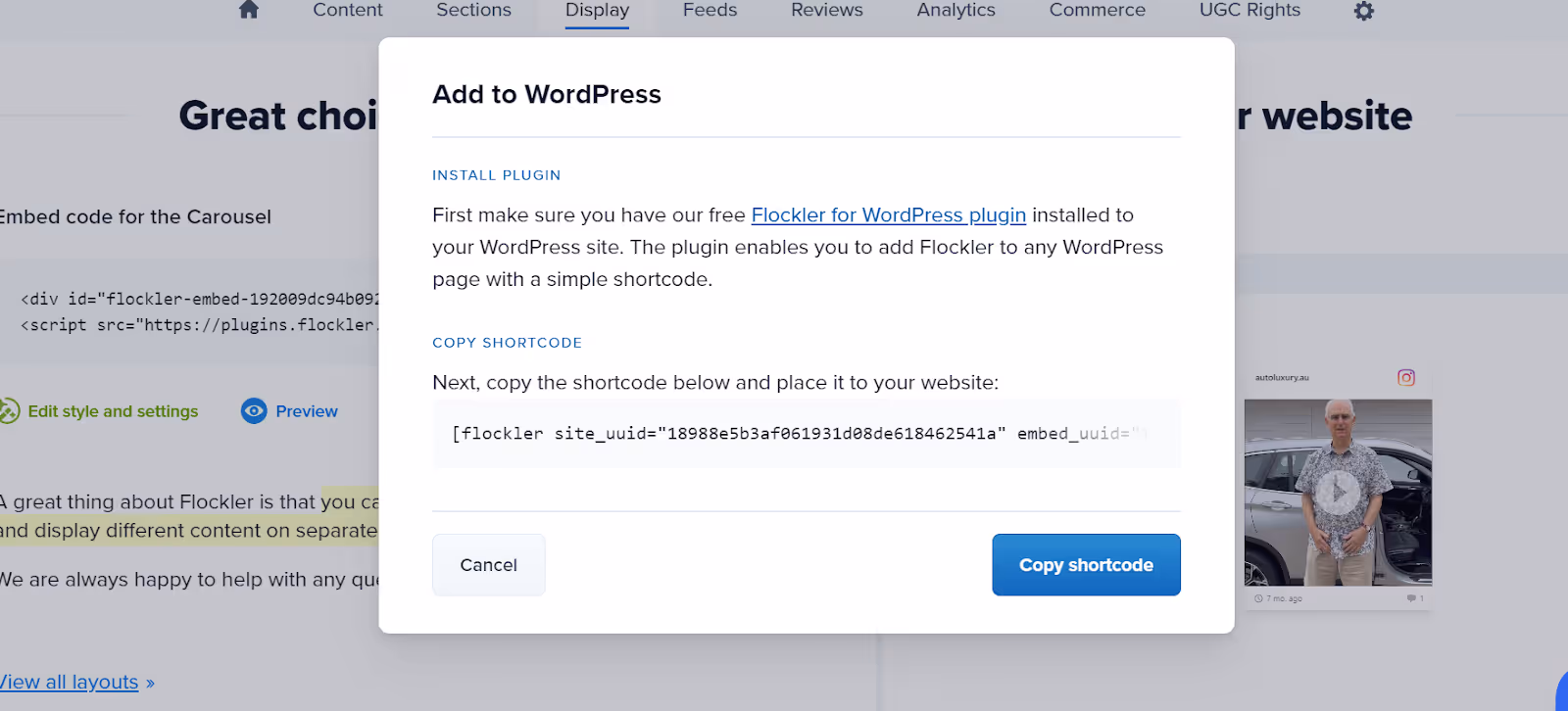
Task: Open the View all layouts link
Action: (70, 682)
